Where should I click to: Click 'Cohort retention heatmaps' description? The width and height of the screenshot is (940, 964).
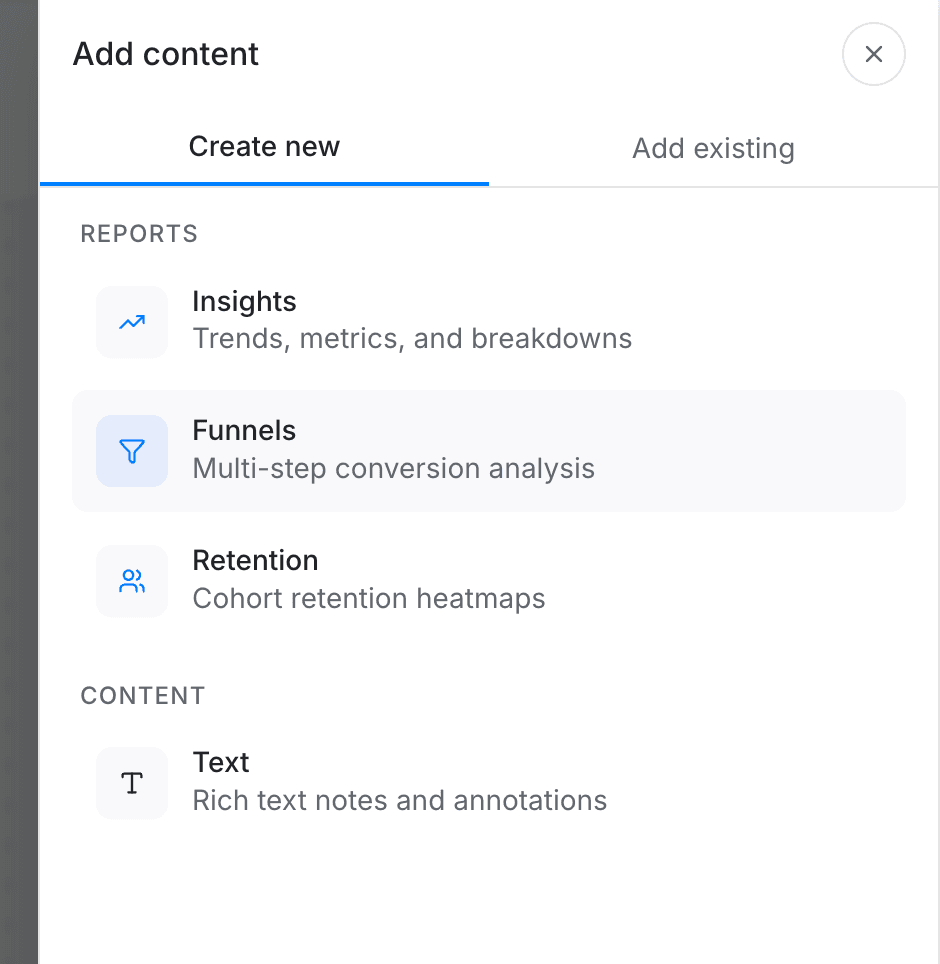coord(369,598)
